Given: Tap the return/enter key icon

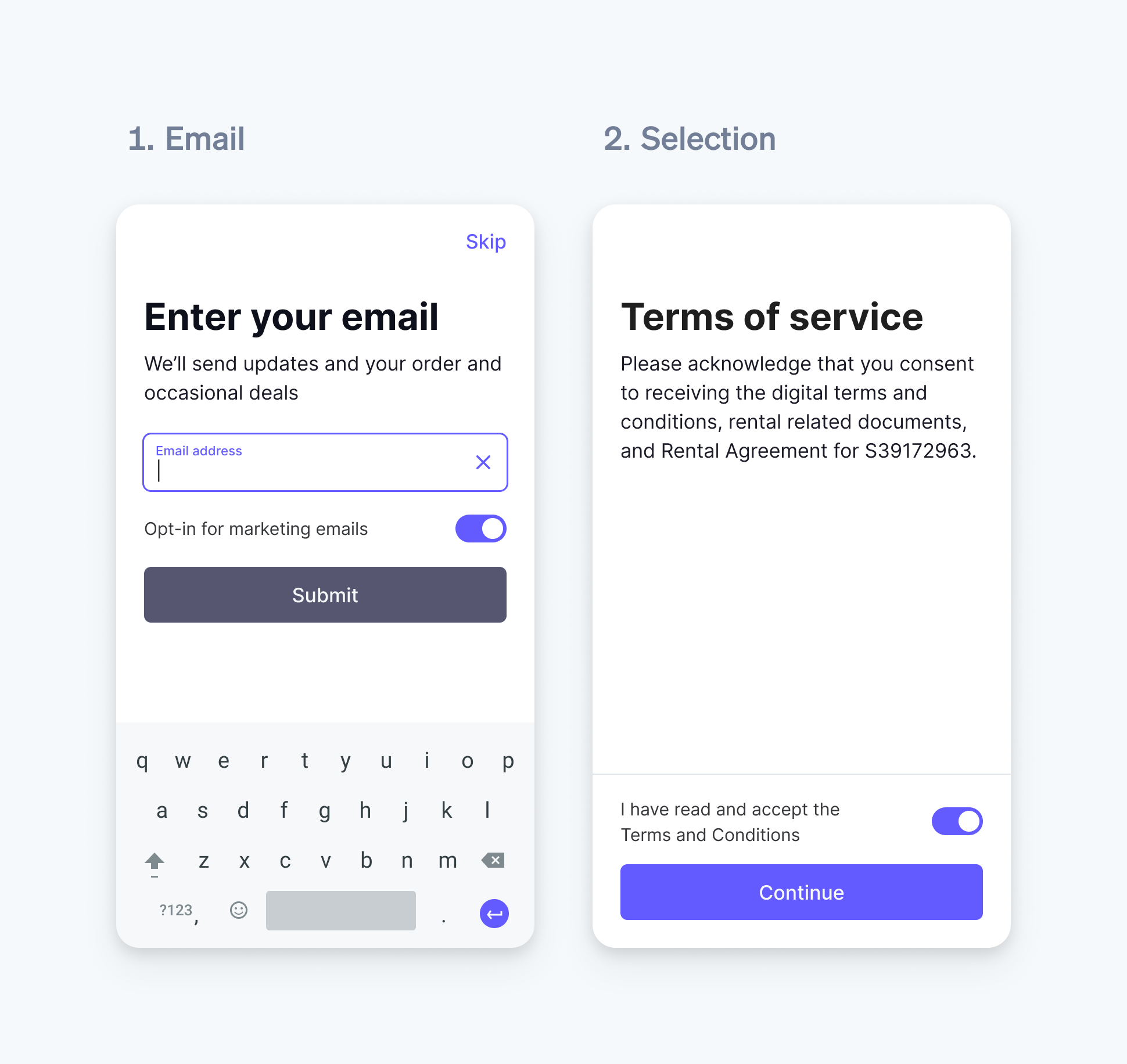Looking at the screenshot, I should coord(494,913).
